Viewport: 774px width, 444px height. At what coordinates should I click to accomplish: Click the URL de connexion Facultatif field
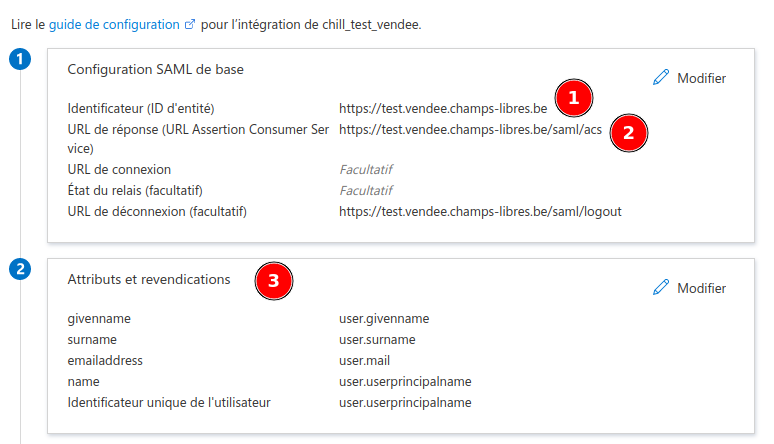366,169
